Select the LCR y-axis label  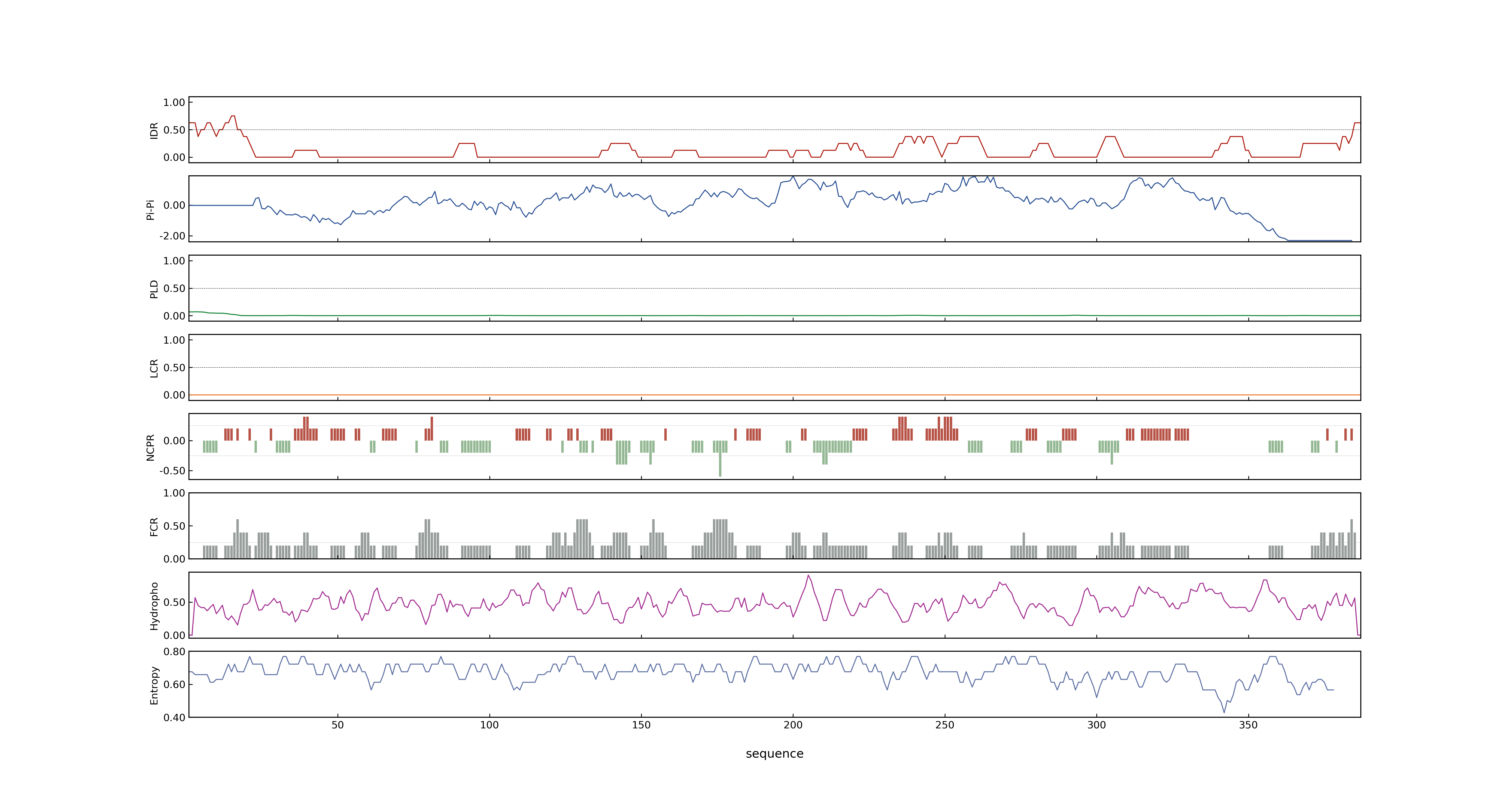coord(154,368)
